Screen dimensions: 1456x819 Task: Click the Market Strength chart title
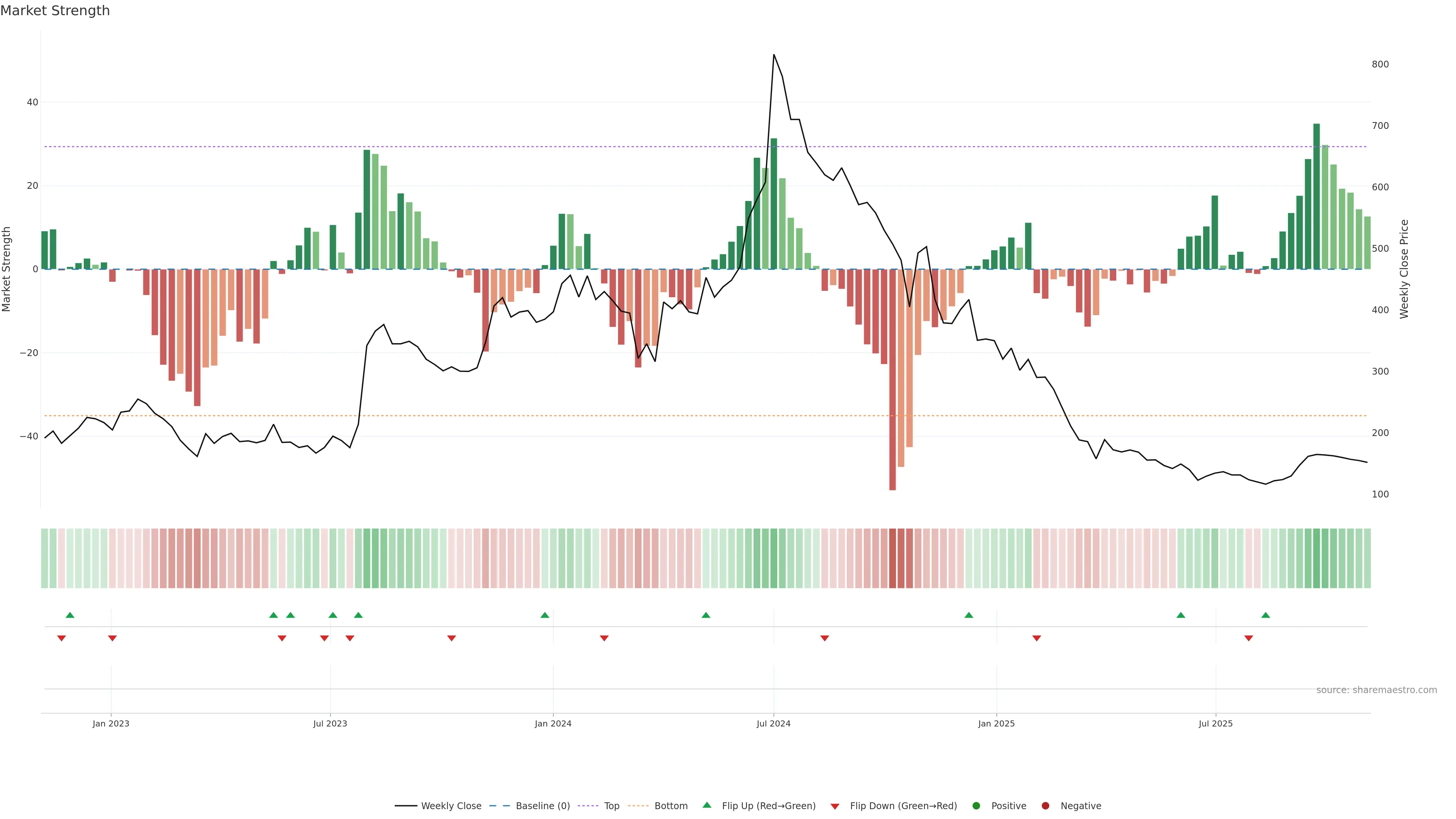tap(55, 11)
